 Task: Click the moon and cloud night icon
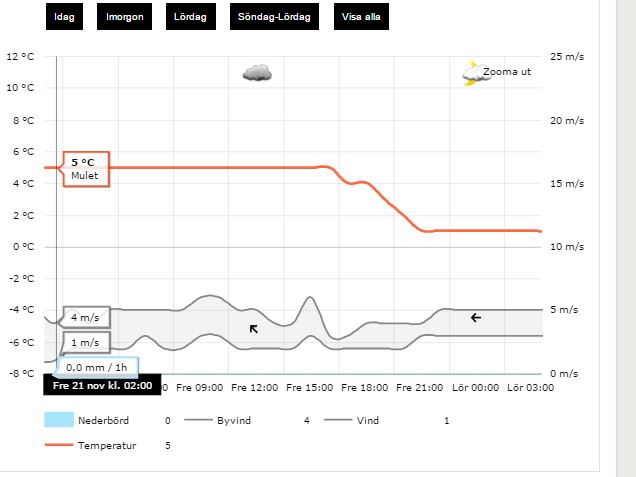point(471,73)
